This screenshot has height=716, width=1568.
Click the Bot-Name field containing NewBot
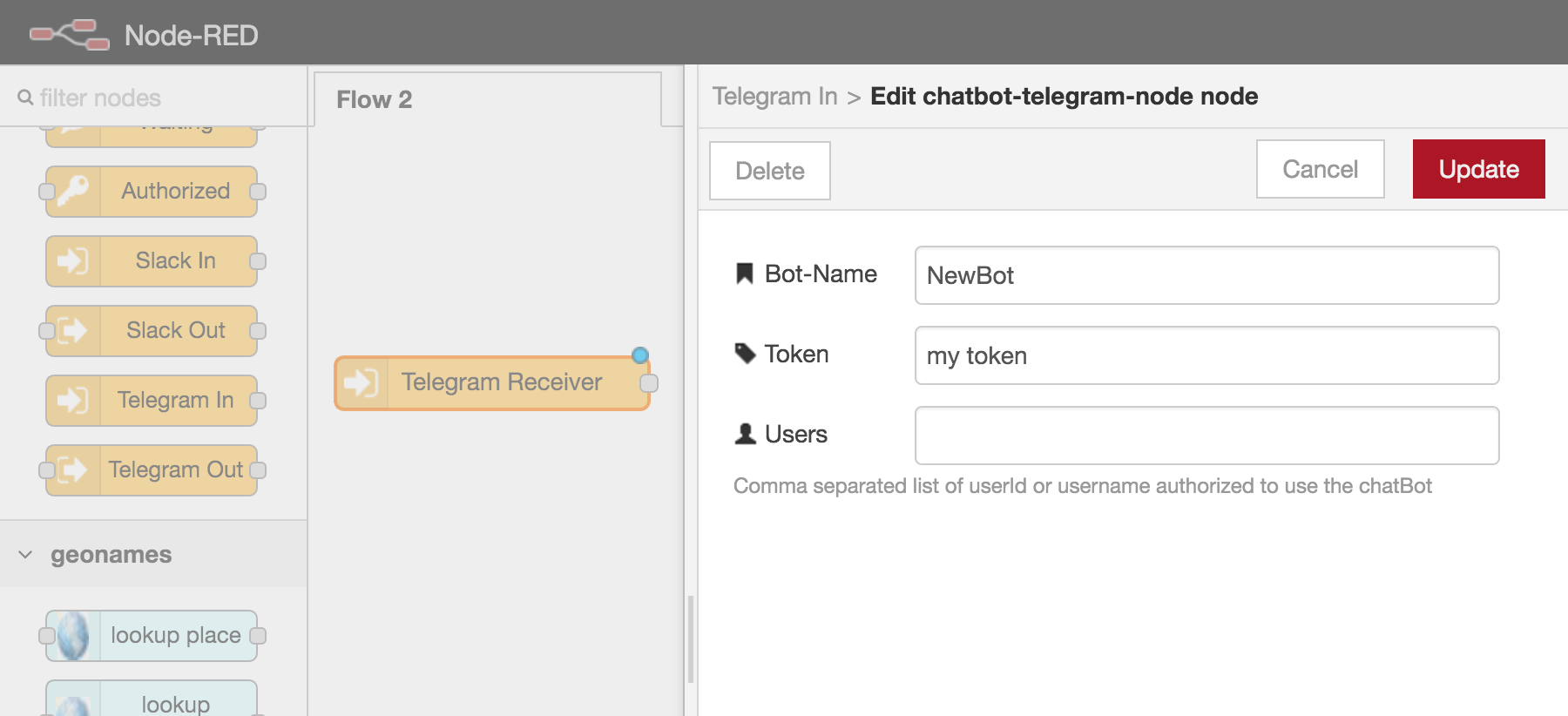tap(1207, 275)
